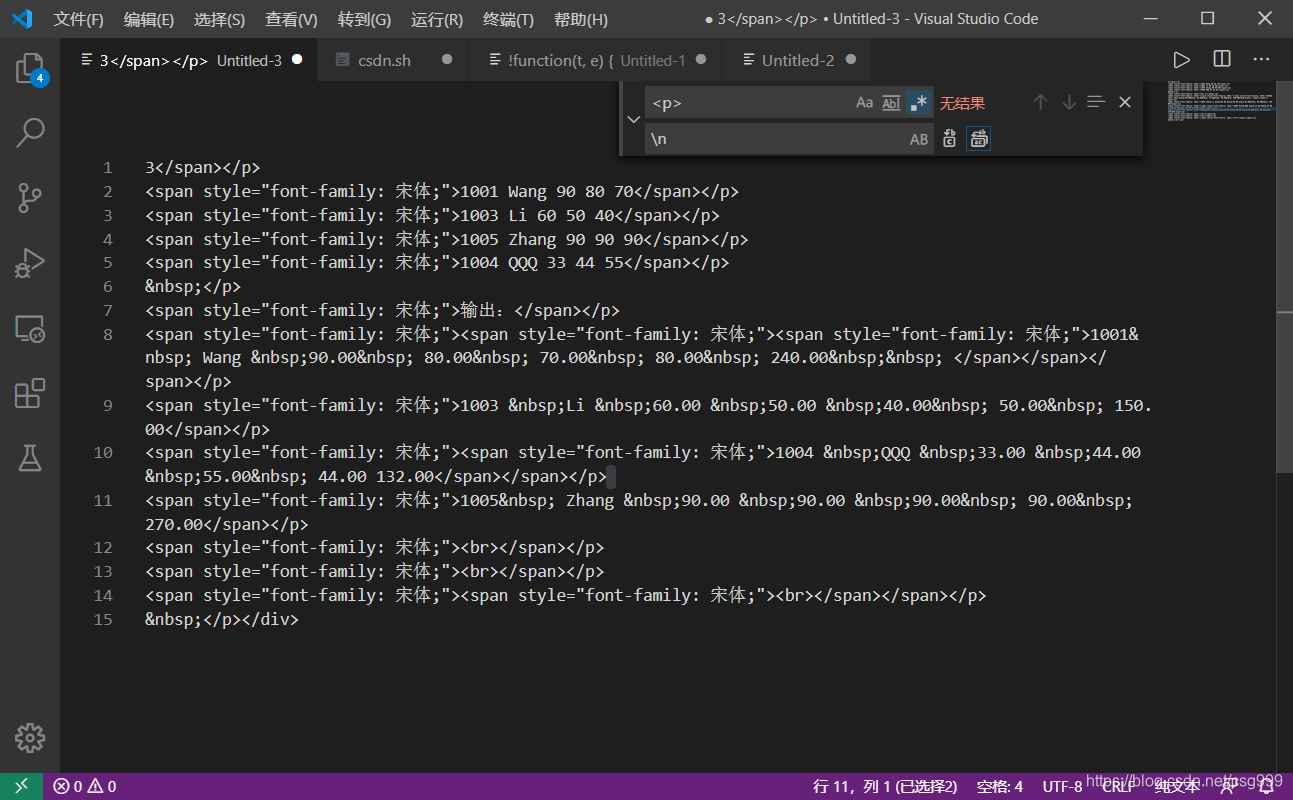This screenshot has width=1293, height=800.
Task: Split the editor to the right
Action: (1222, 60)
